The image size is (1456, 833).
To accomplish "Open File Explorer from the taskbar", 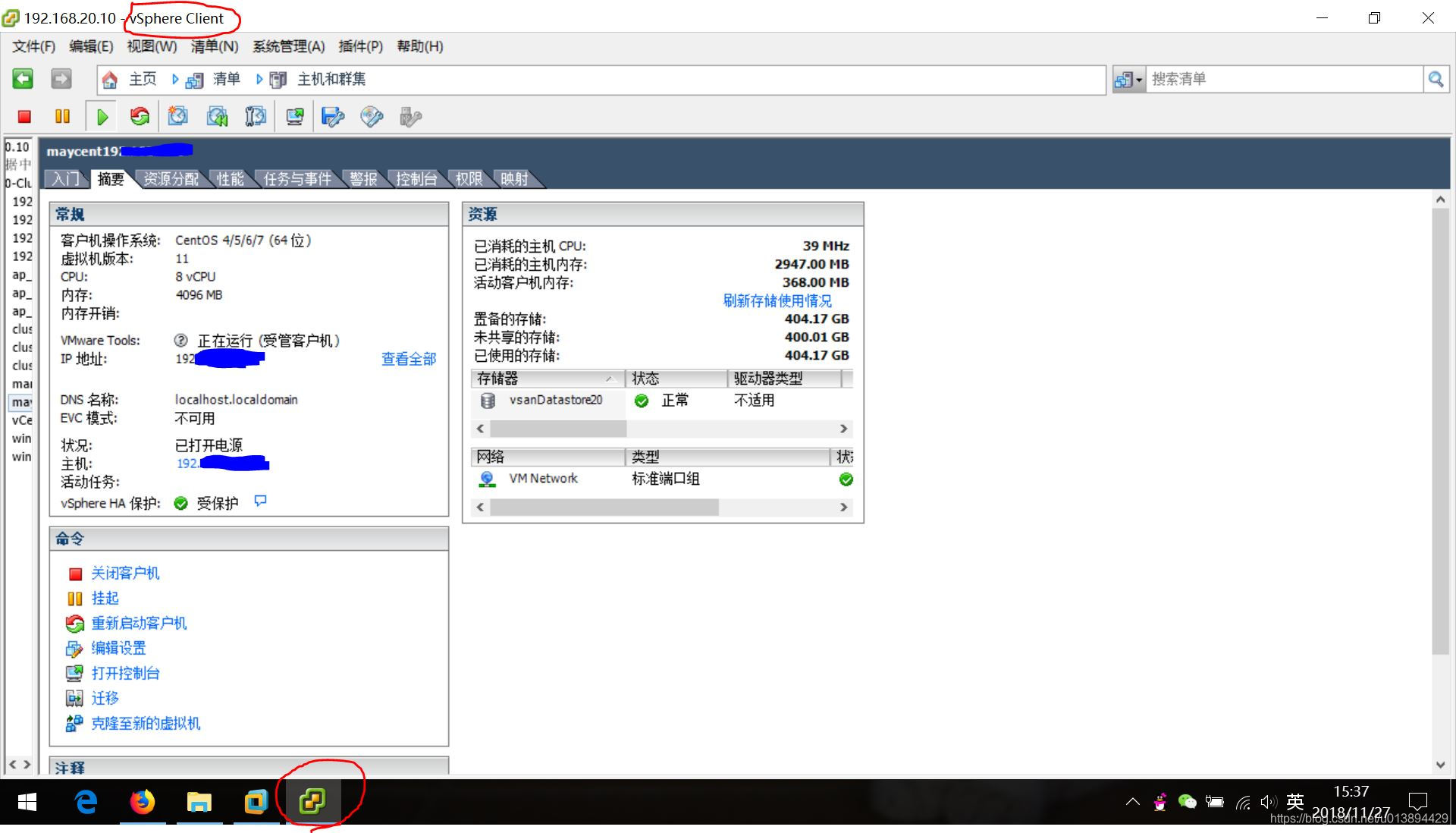I will [x=199, y=801].
